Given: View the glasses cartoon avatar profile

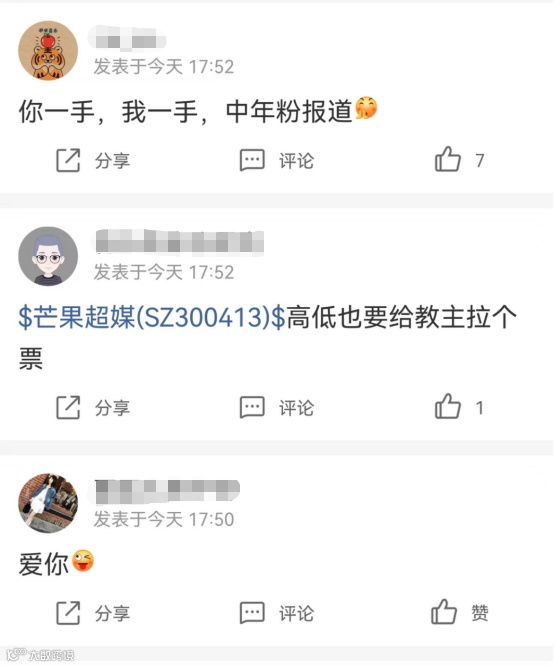Looking at the screenshot, I should [48, 256].
